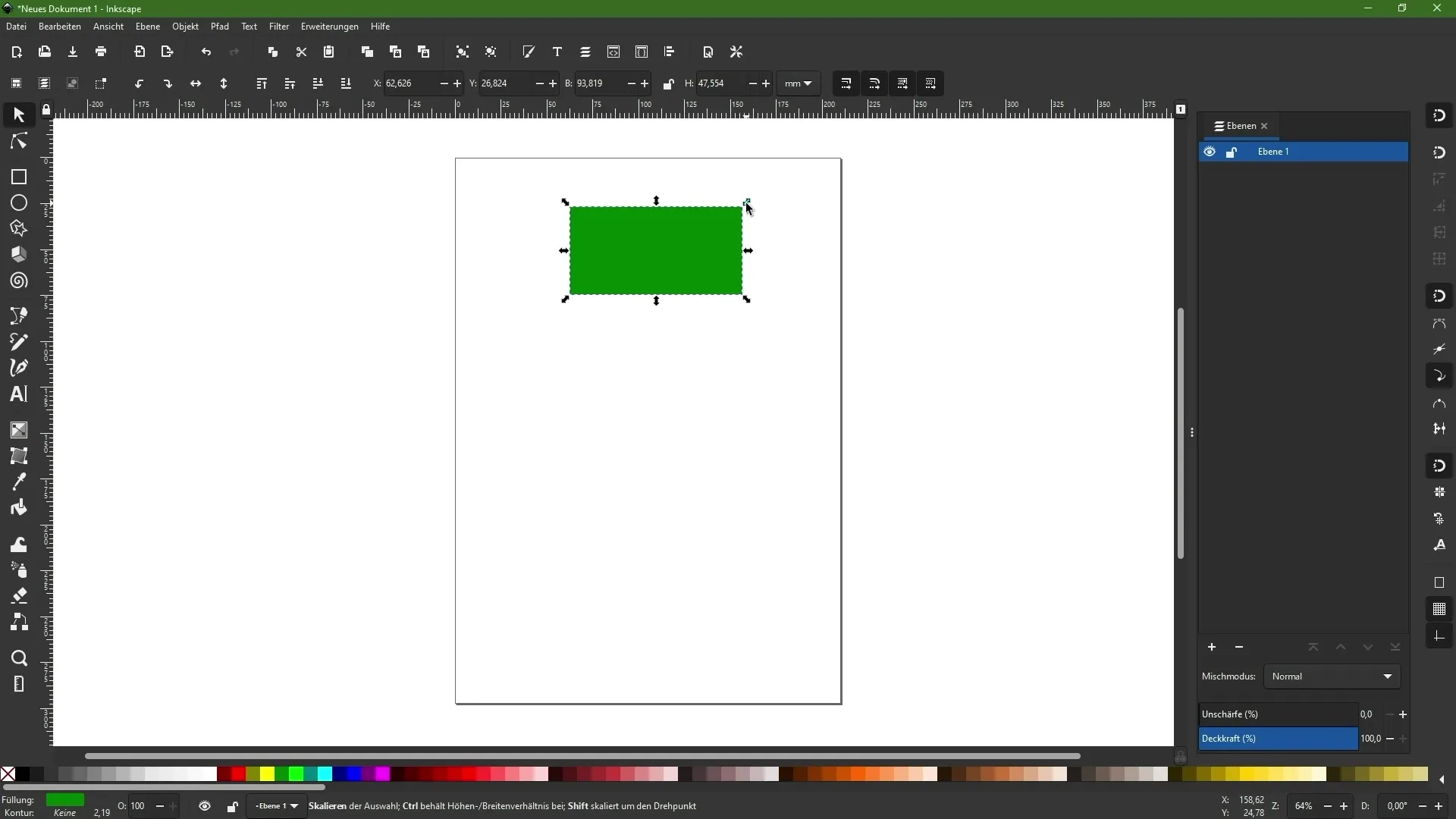The width and height of the screenshot is (1456, 819).
Task: Click the Undo arrow icon
Action: coord(206,52)
